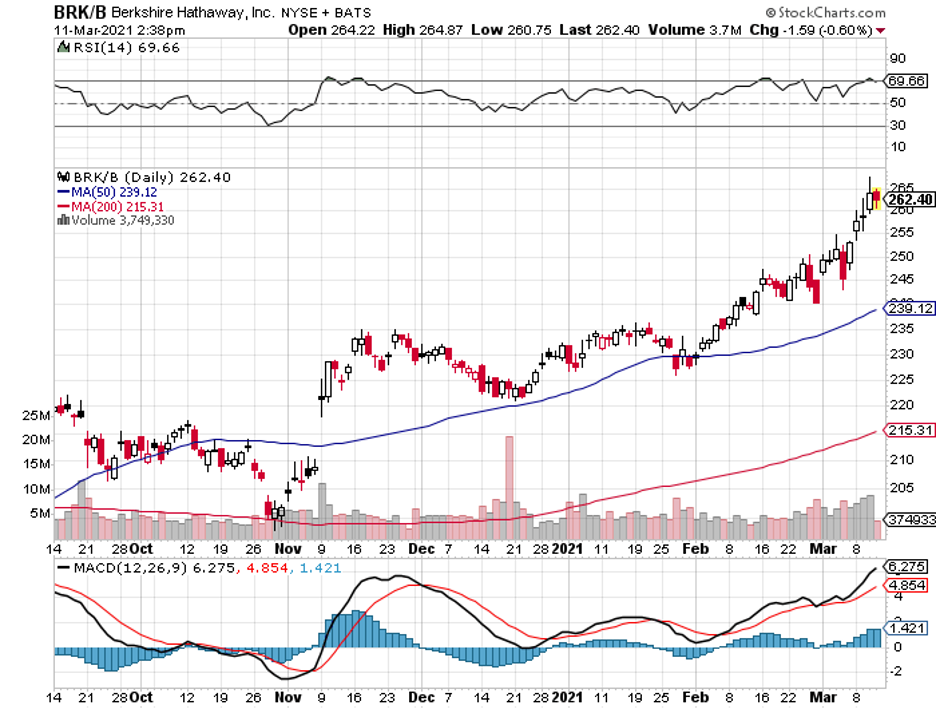Click the BRK/B (Daily) 262.40 legend text
The height and width of the screenshot is (710, 936).
coord(152,177)
